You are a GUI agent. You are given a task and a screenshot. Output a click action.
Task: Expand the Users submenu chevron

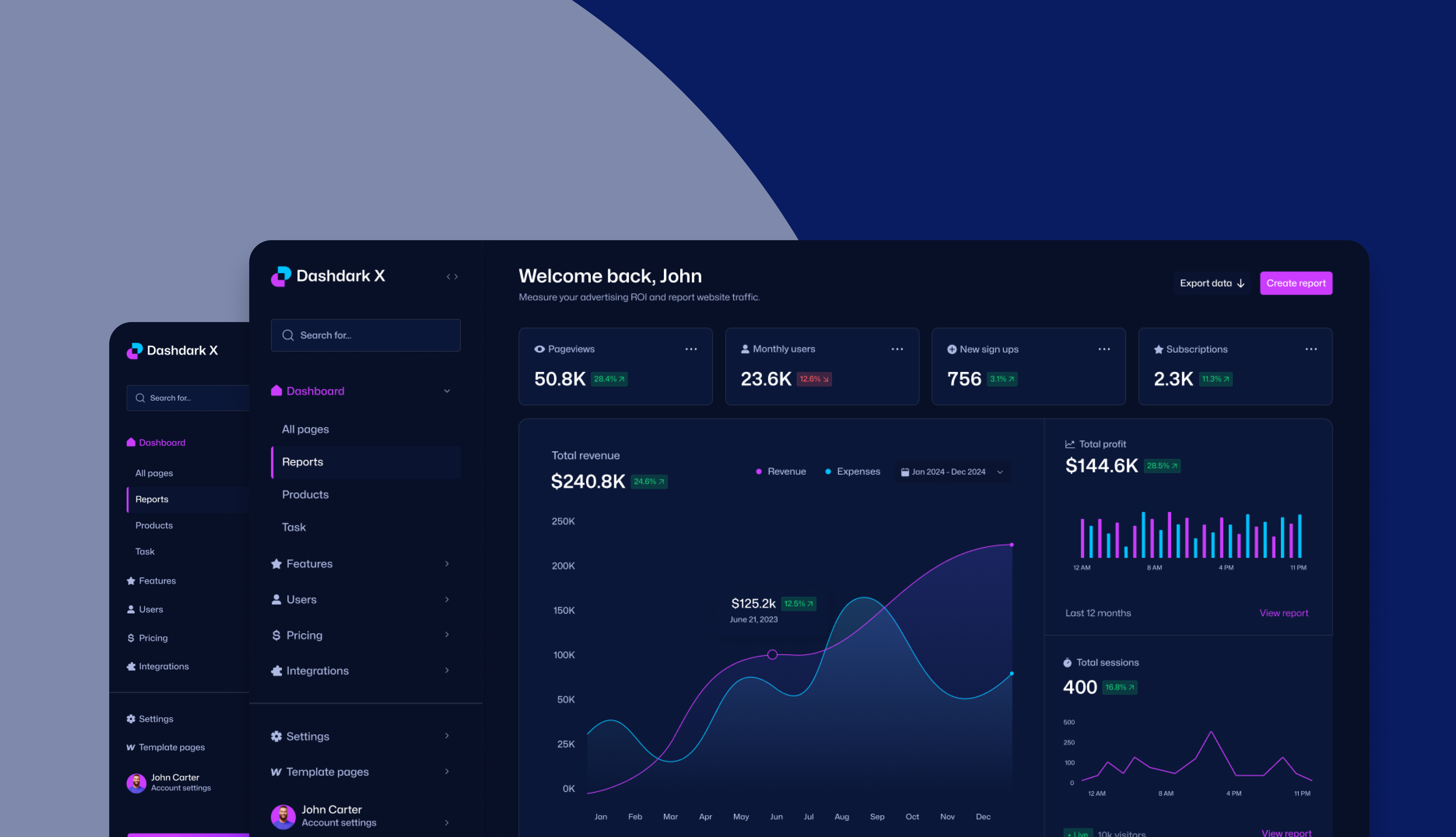click(447, 600)
